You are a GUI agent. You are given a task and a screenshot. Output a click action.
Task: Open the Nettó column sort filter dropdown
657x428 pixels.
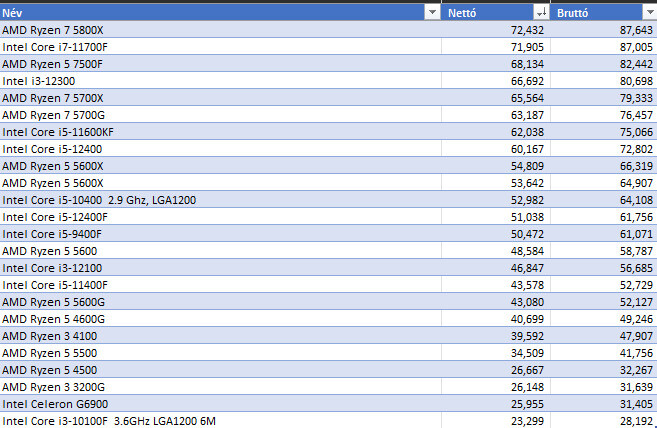pos(541,13)
